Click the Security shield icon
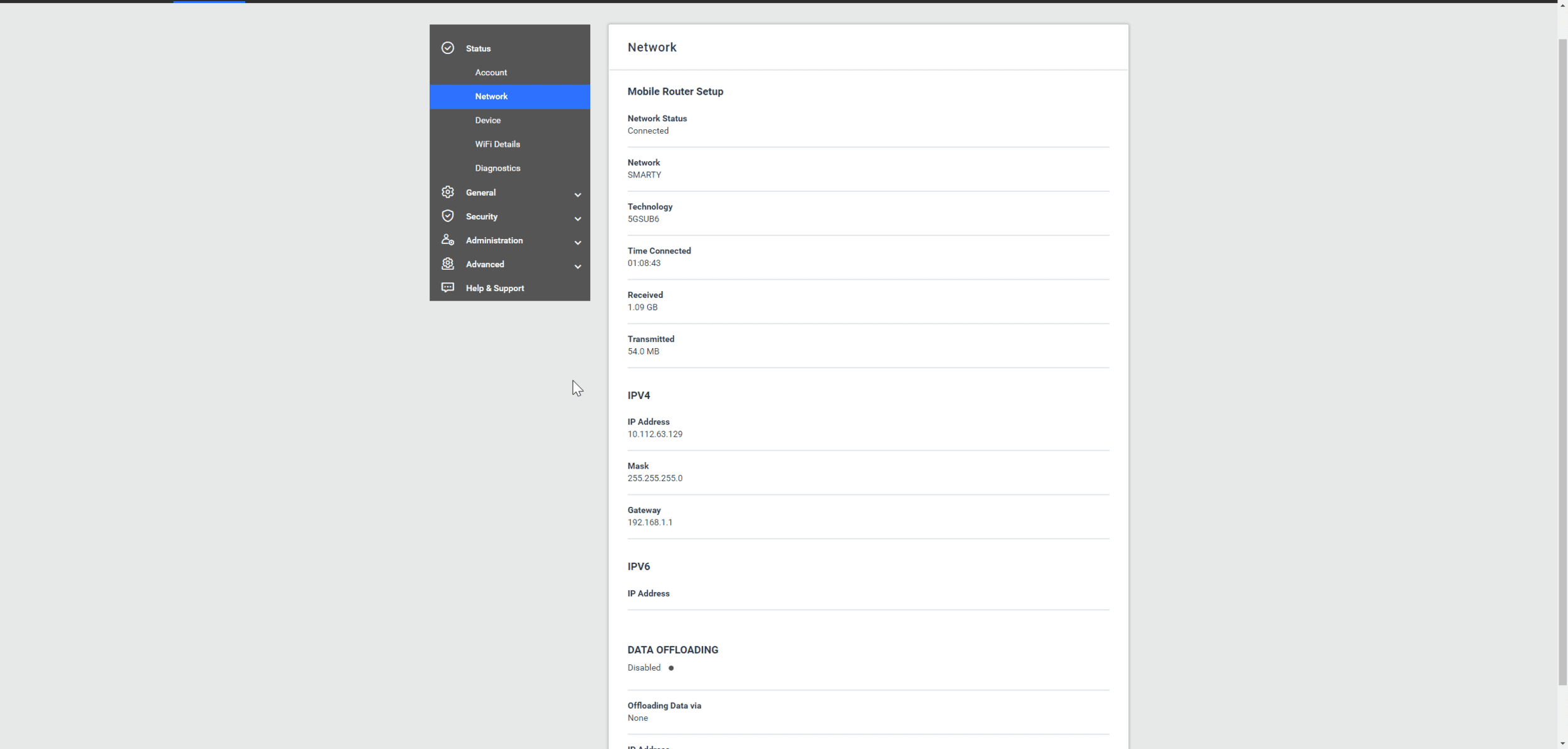This screenshot has height=749, width=1568. click(447, 216)
